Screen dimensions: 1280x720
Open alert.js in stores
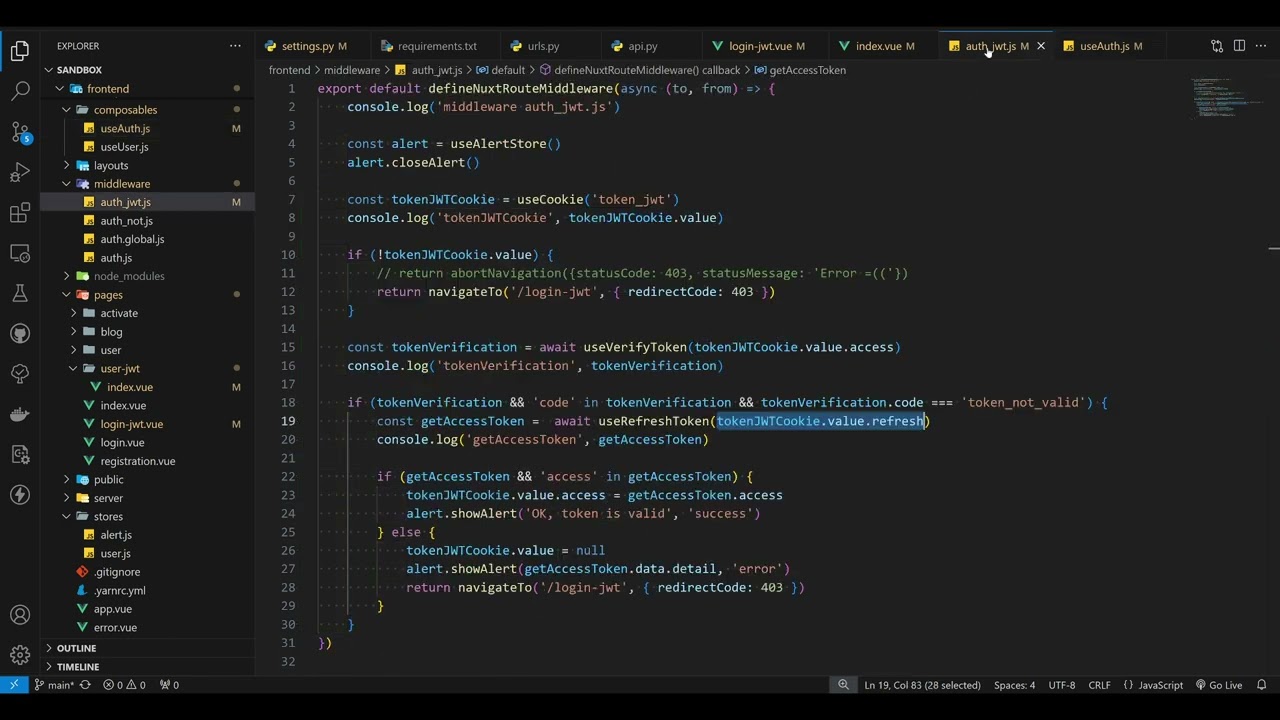click(x=116, y=535)
